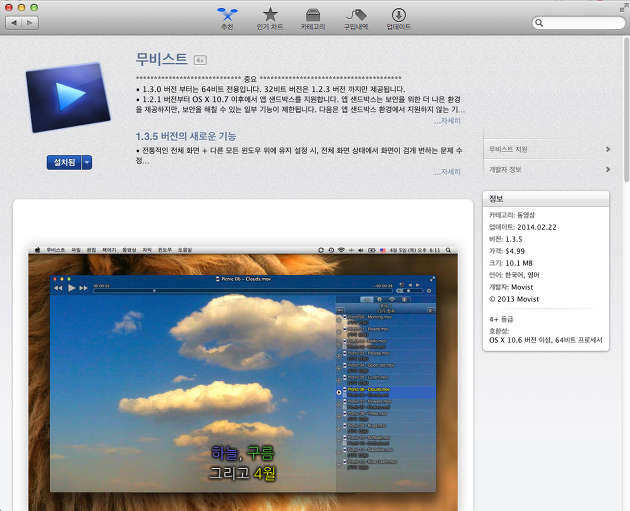Click the 4+ 등급 rating line
Image resolution: width=630 pixels, height=511 pixels.
pos(501,319)
